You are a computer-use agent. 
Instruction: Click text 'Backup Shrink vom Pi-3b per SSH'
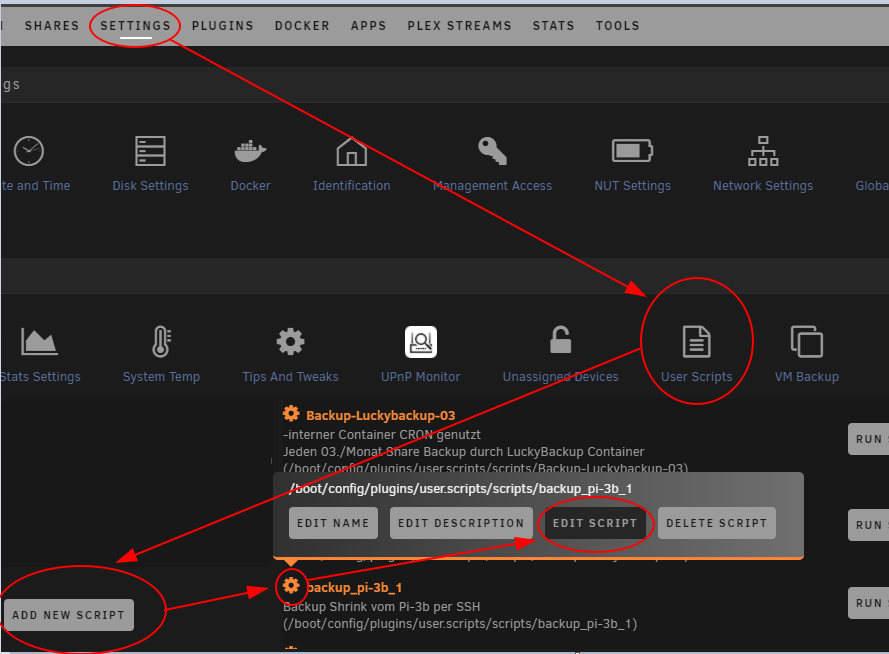[x=382, y=606]
